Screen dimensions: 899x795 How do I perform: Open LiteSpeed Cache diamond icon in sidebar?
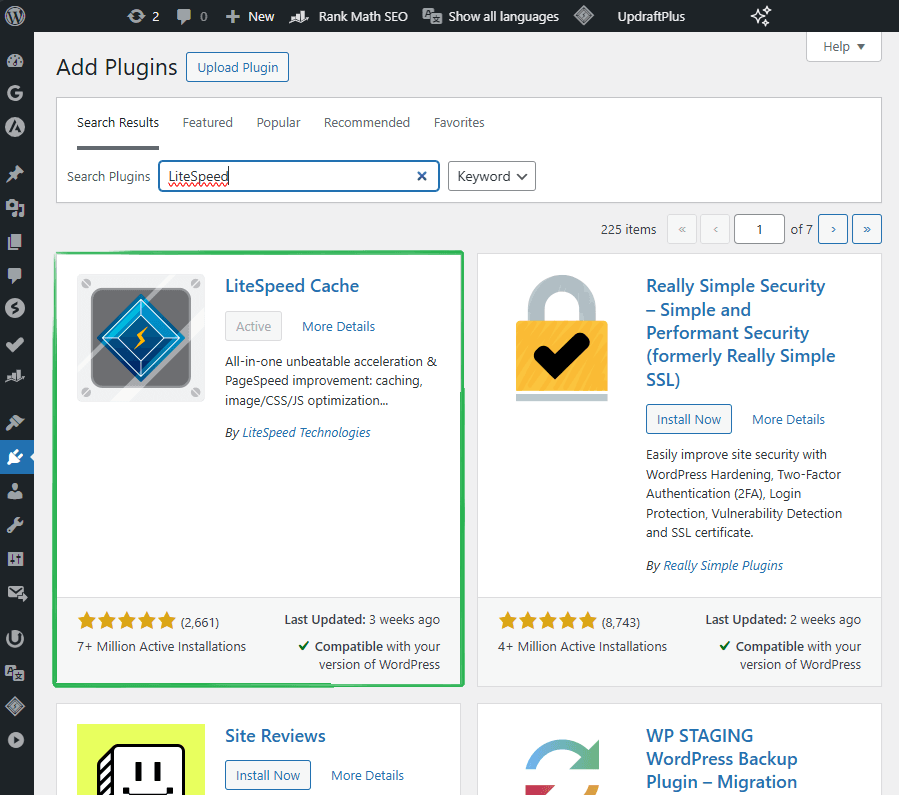click(x=15, y=706)
